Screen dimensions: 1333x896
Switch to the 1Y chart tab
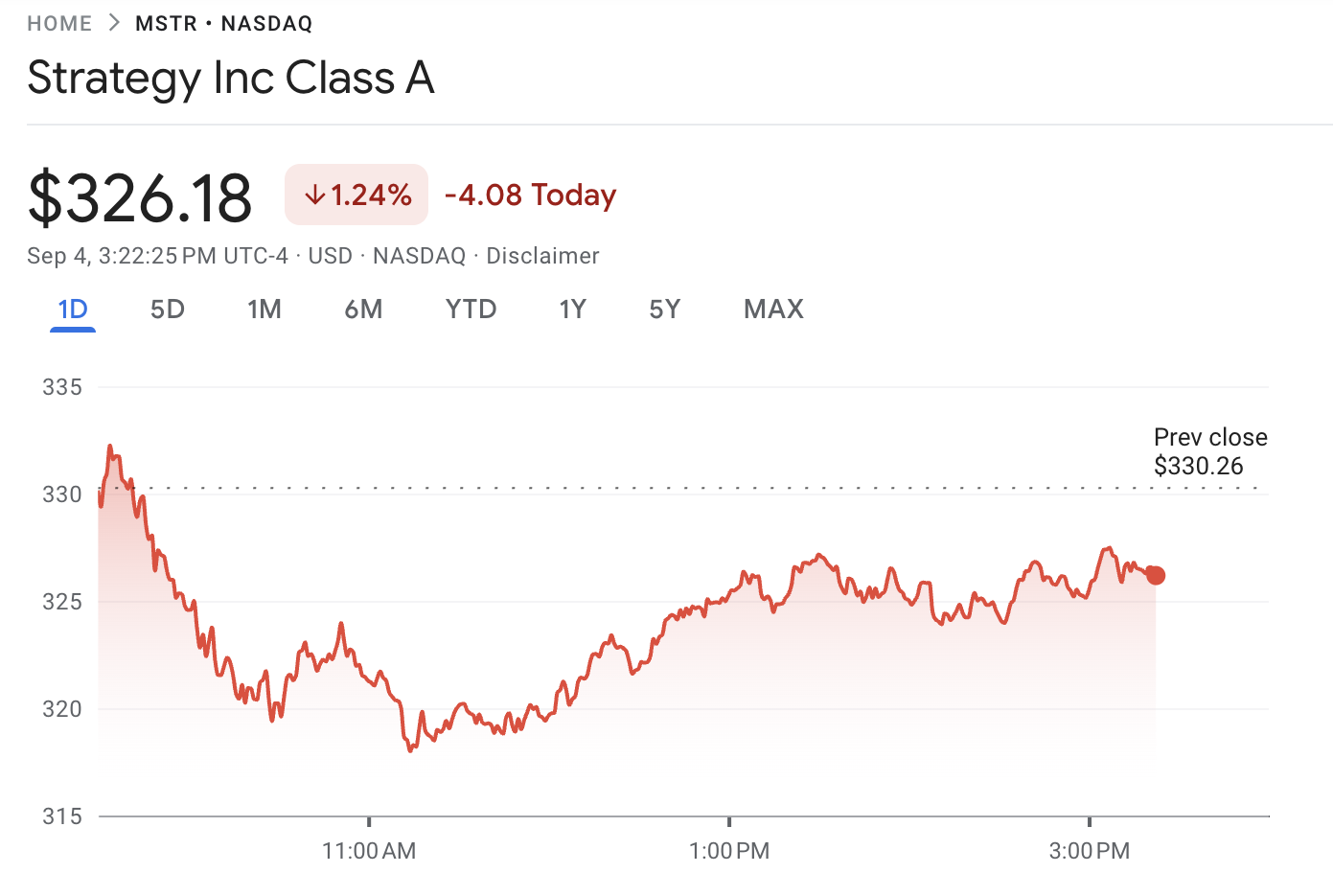(x=572, y=309)
